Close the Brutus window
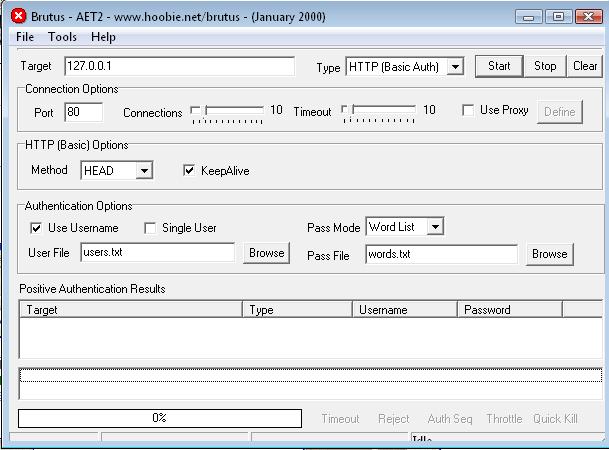 click(589, 17)
